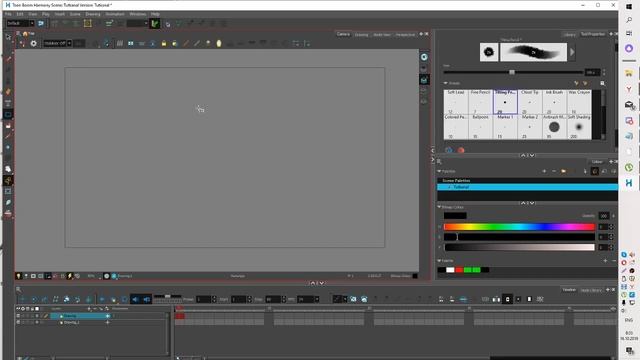The width and height of the screenshot is (640, 360).
Task: Open the gear settings icon in Camera toolbar
Action: click(33, 43)
